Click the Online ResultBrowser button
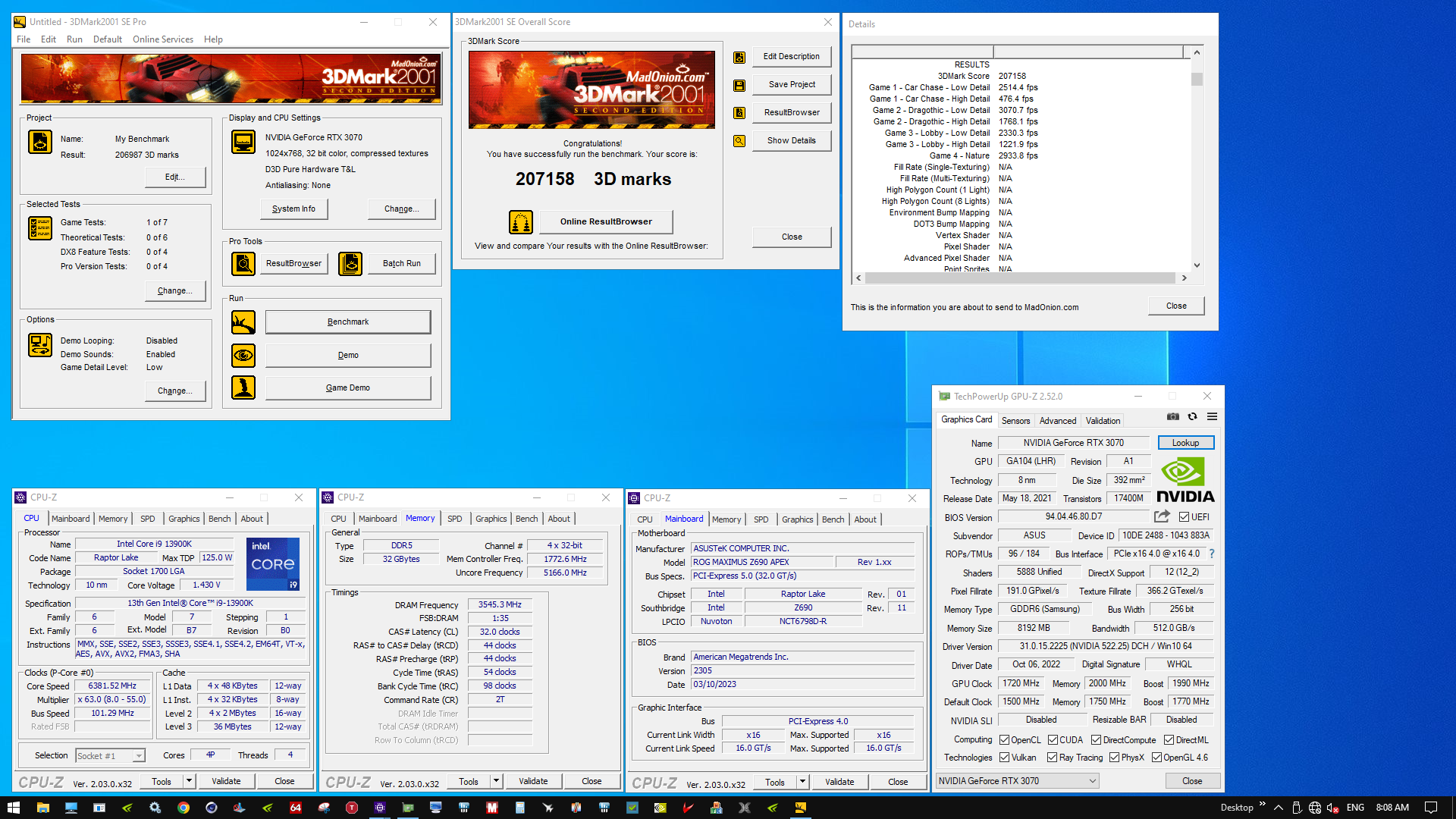This screenshot has width=1456, height=819. pos(606,222)
